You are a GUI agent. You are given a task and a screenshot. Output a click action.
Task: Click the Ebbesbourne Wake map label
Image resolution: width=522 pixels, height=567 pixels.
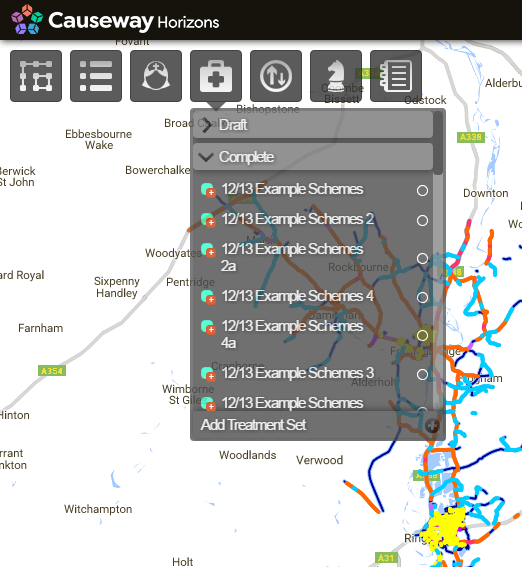(98, 140)
